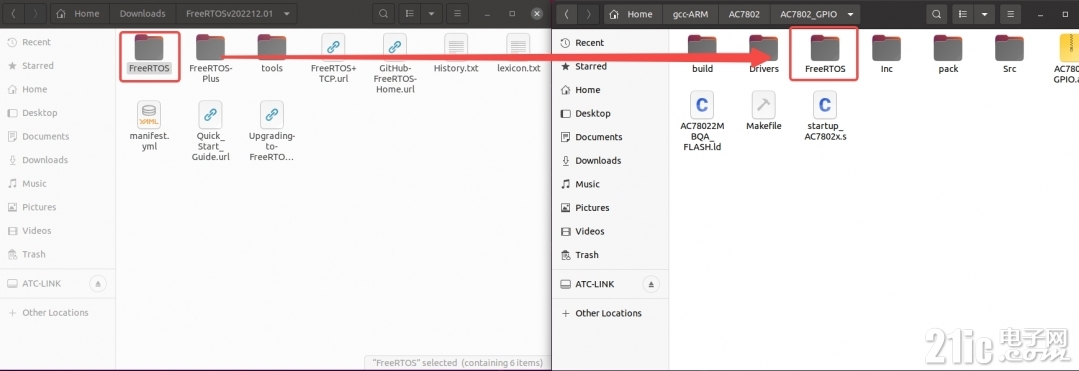
Task: Open view options dropdown in right window
Action: pos(984,14)
